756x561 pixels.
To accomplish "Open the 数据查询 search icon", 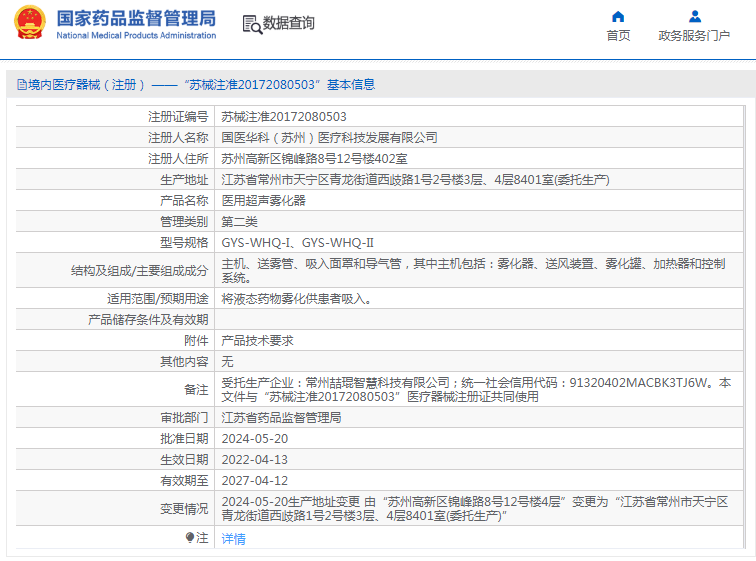I will click(x=252, y=25).
